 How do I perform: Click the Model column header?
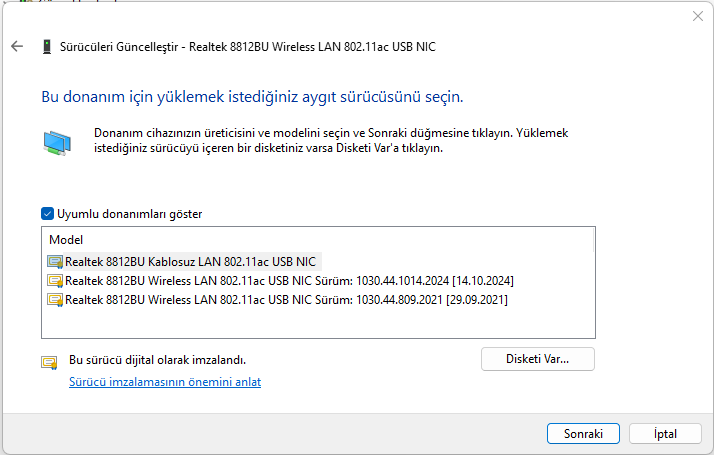pyautogui.click(x=66, y=240)
